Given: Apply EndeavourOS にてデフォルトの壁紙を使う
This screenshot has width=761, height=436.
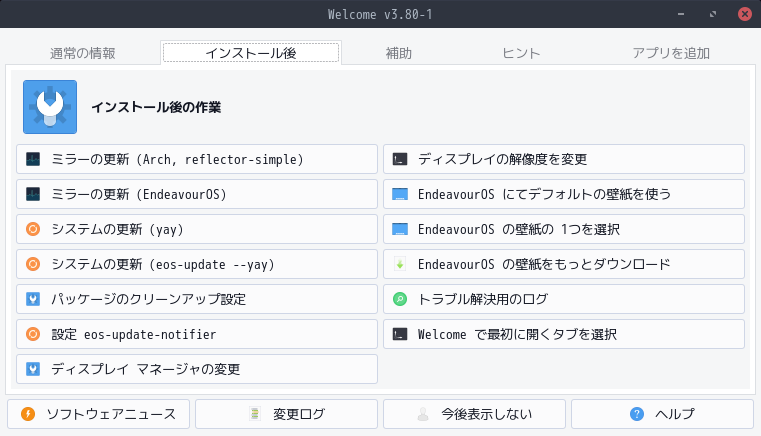Looking at the screenshot, I should pyautogui.click(x=564, y=194).
